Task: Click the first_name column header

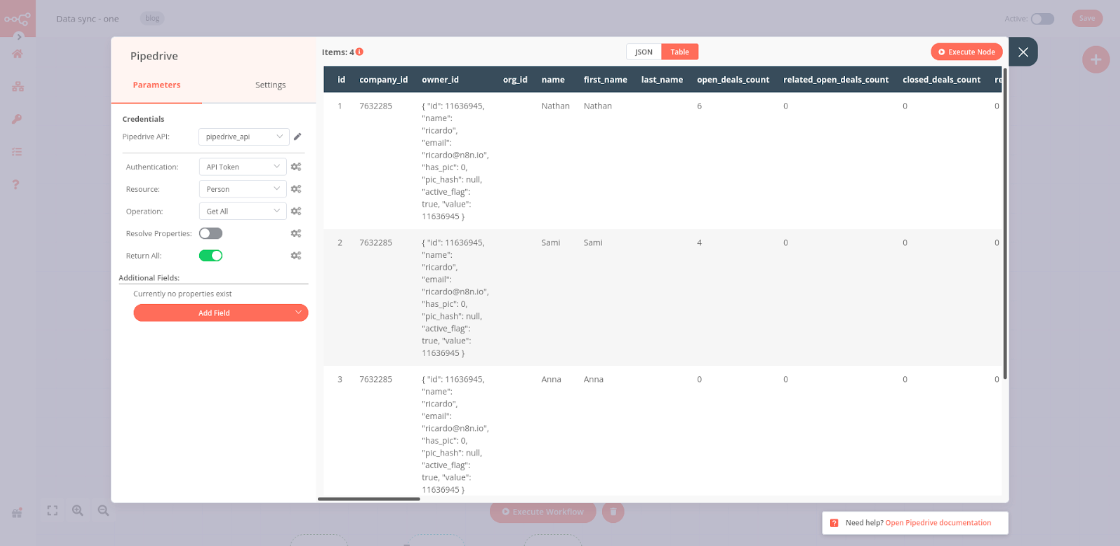Action: click(x=605, y=80)
